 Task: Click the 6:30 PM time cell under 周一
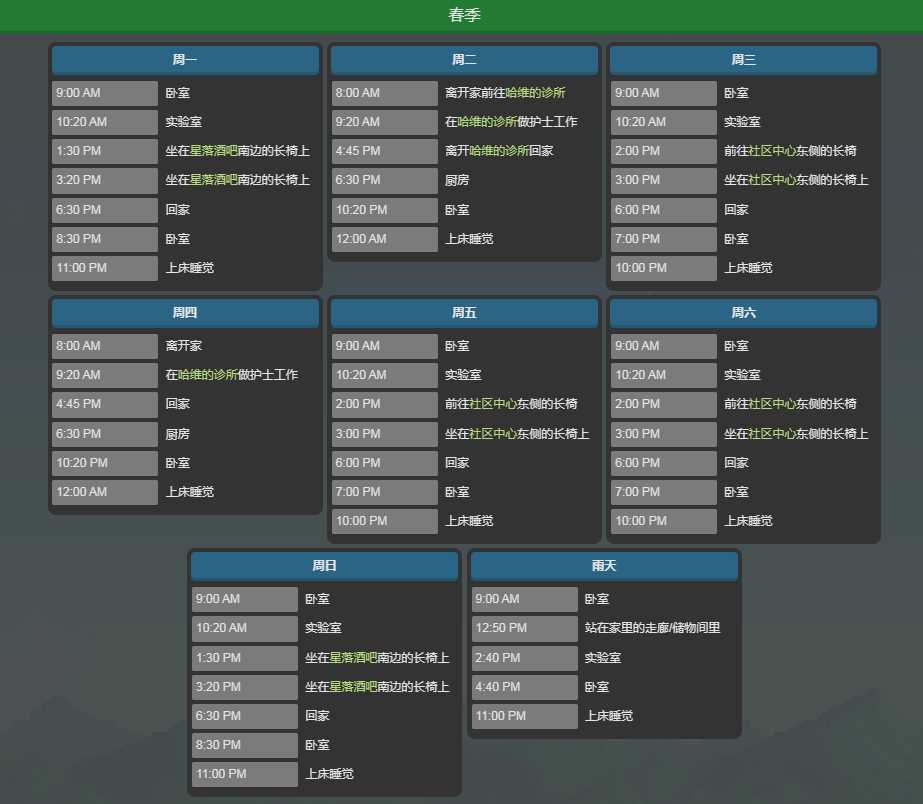[x=105, y=210]
